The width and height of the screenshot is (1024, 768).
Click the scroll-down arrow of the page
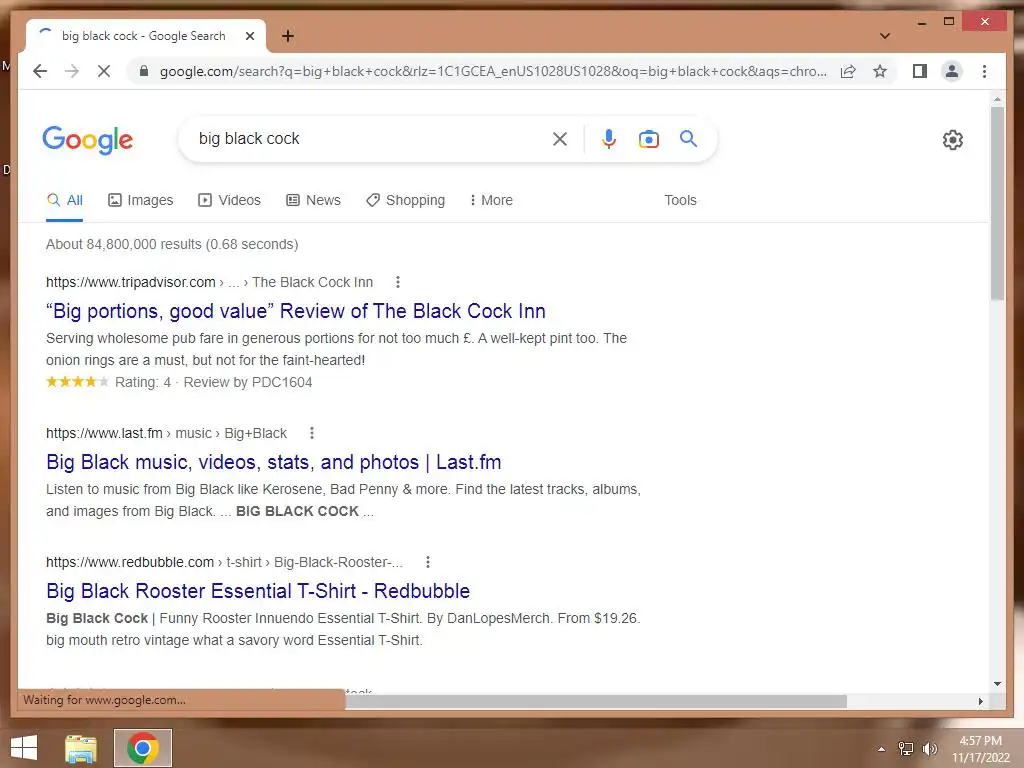click(x=997, y=684)
